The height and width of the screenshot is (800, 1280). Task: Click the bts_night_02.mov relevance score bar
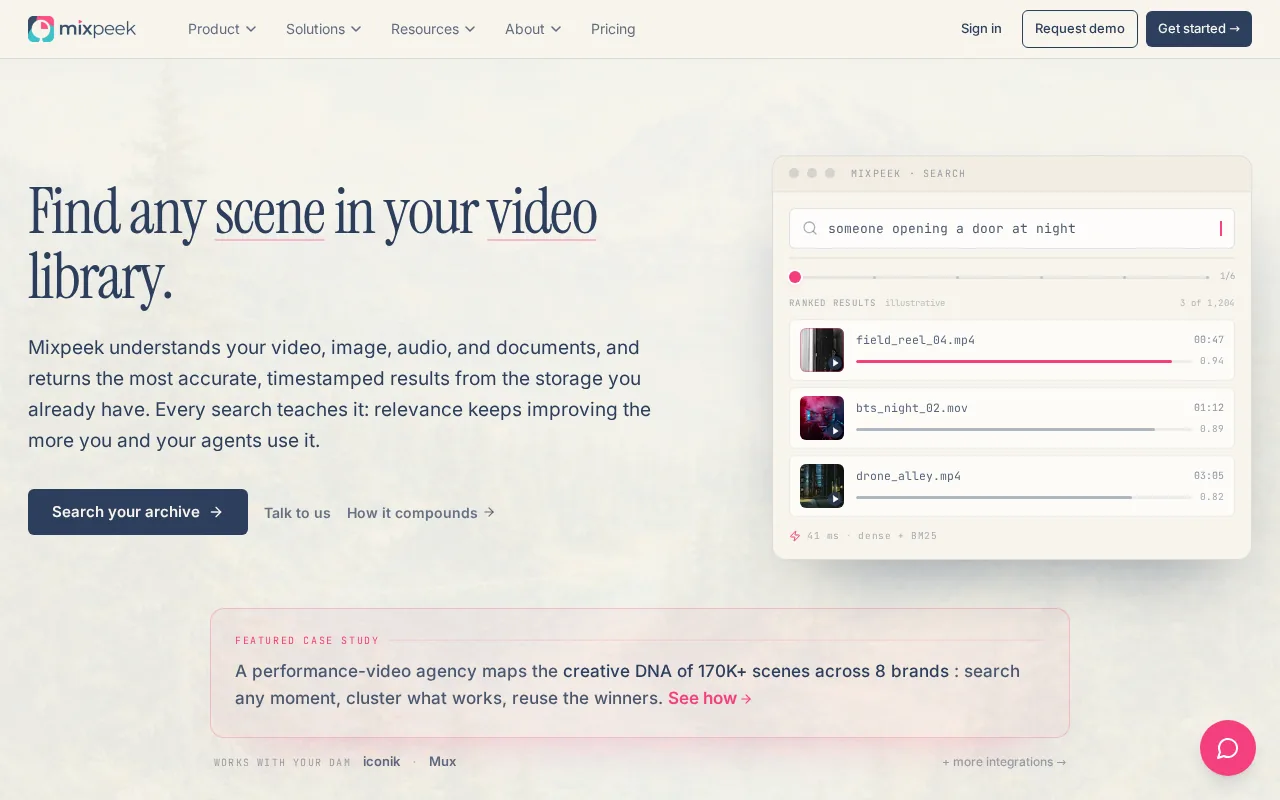[1024, 429]
